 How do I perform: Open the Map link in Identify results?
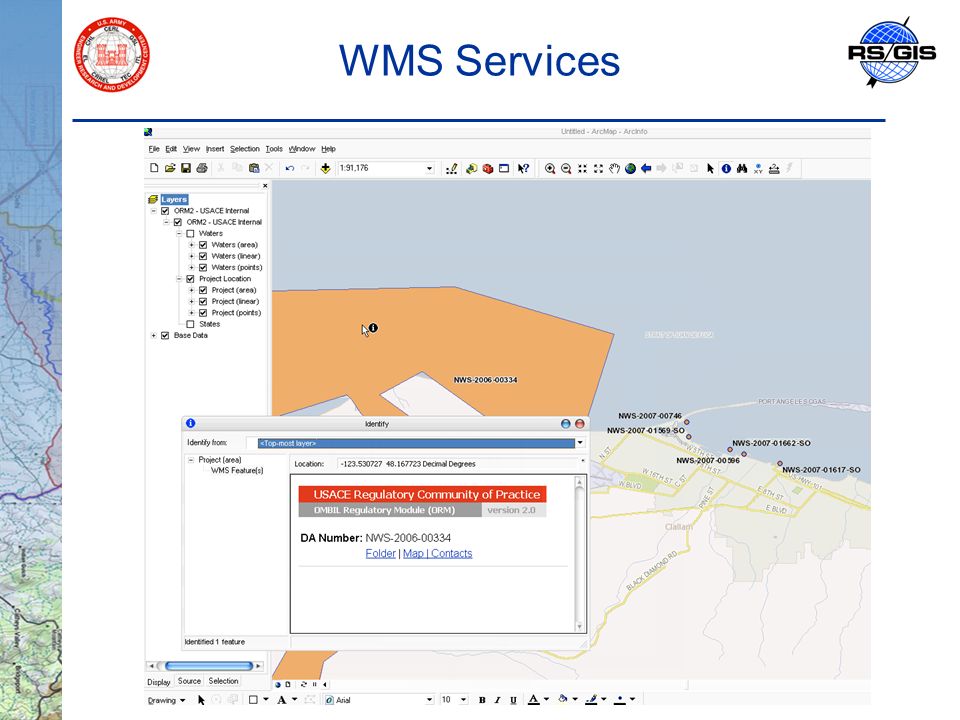click(x=413, y=553)
